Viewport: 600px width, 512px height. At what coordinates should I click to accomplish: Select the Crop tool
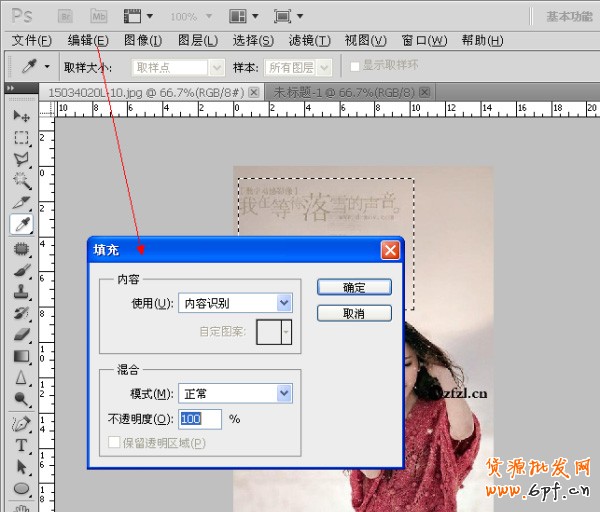pos(21,203)
